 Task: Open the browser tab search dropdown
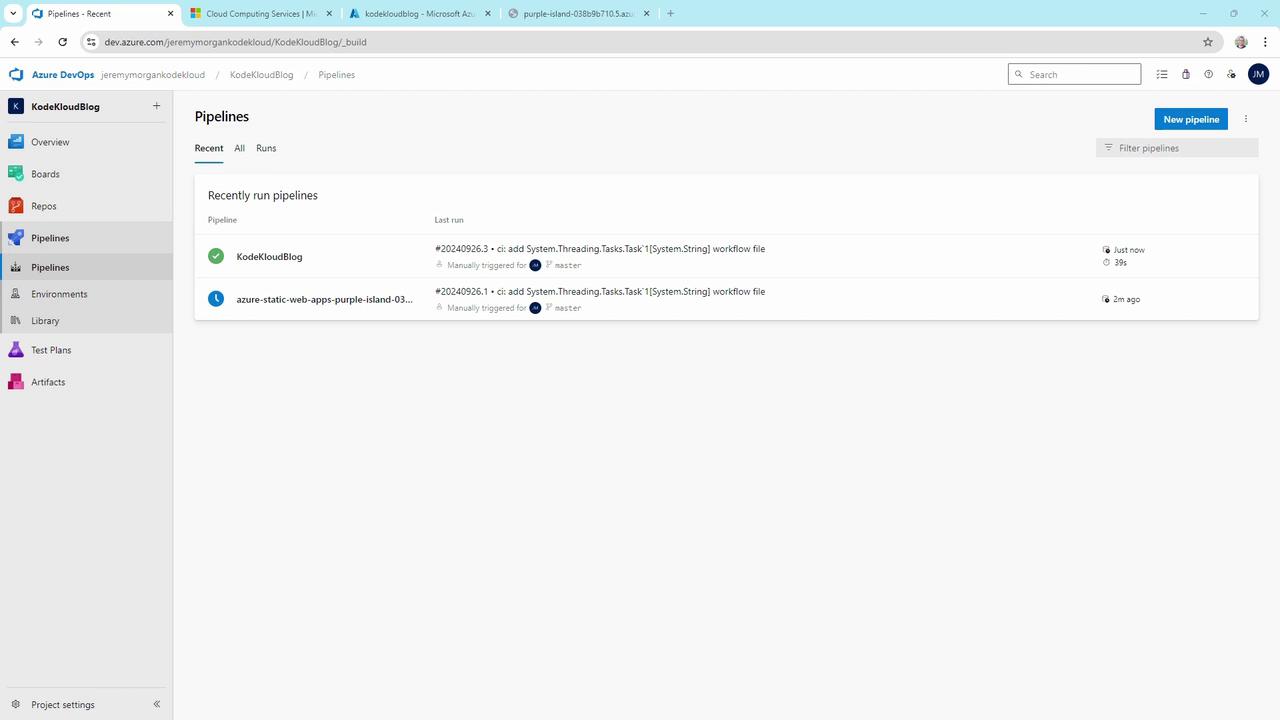(14, 14)
